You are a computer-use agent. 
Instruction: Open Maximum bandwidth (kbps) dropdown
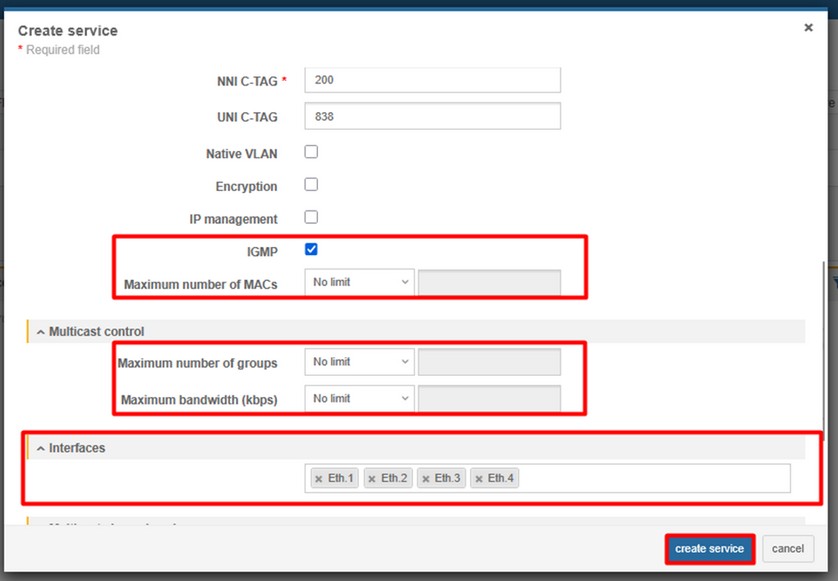click(359, 399)
